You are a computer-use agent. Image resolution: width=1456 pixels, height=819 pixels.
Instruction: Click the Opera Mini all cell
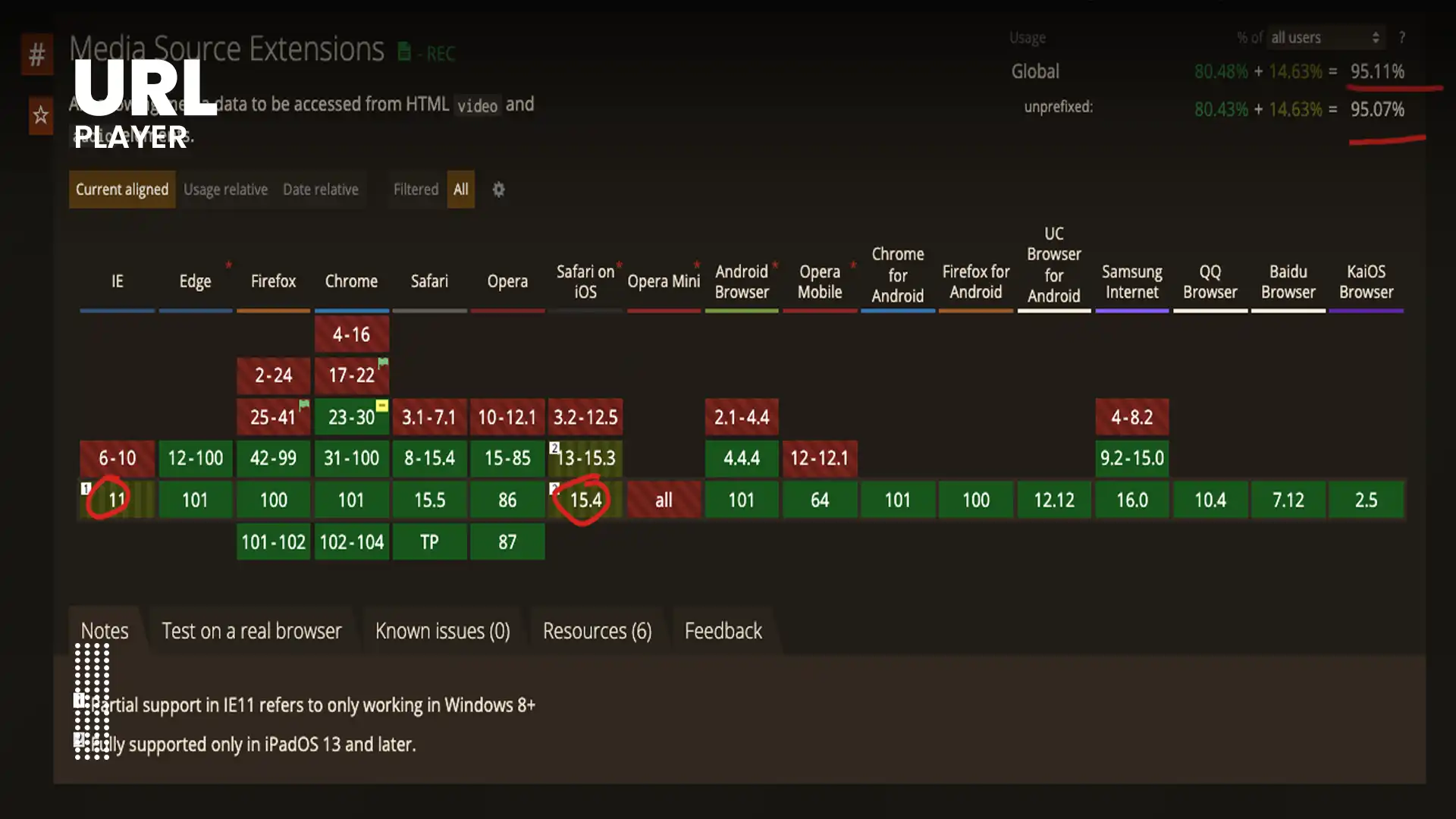point(664,500)
